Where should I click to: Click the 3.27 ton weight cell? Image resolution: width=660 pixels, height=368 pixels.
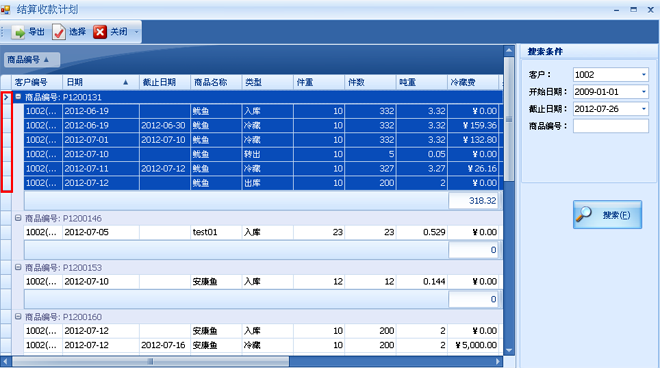422,168
